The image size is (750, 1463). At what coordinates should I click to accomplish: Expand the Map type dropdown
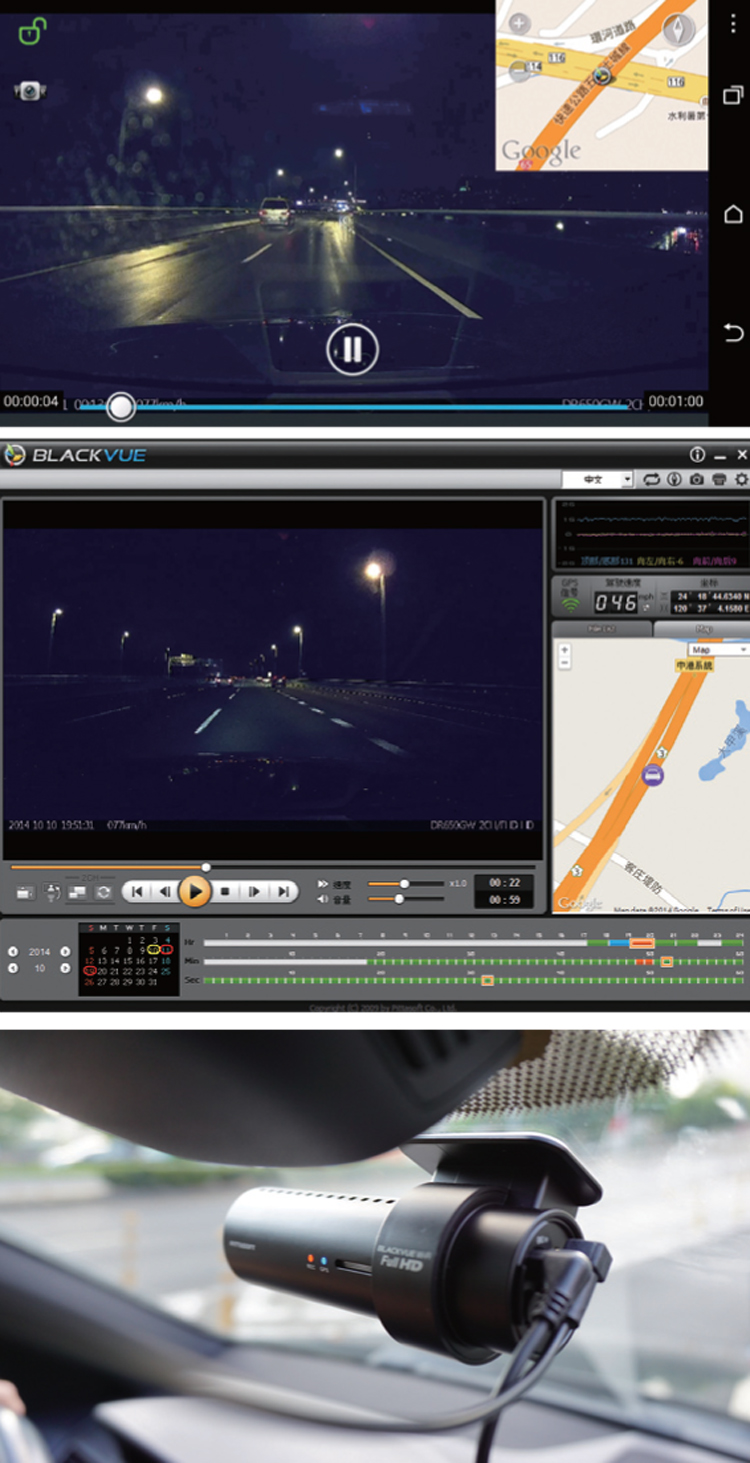point(718,650)
